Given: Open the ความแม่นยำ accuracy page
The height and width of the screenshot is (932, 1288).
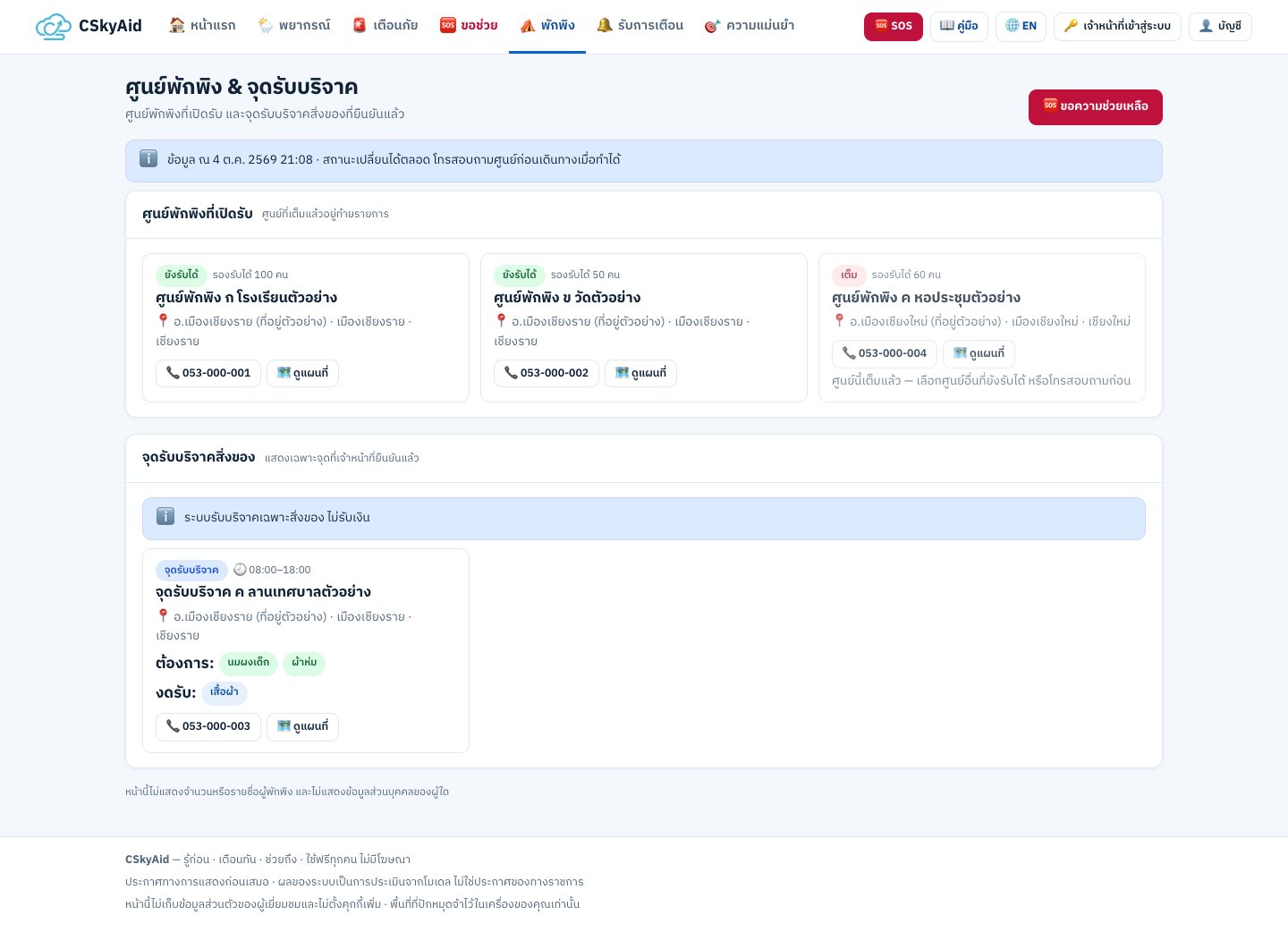Looking at the screenshot, I should click(x=750, y=26).
